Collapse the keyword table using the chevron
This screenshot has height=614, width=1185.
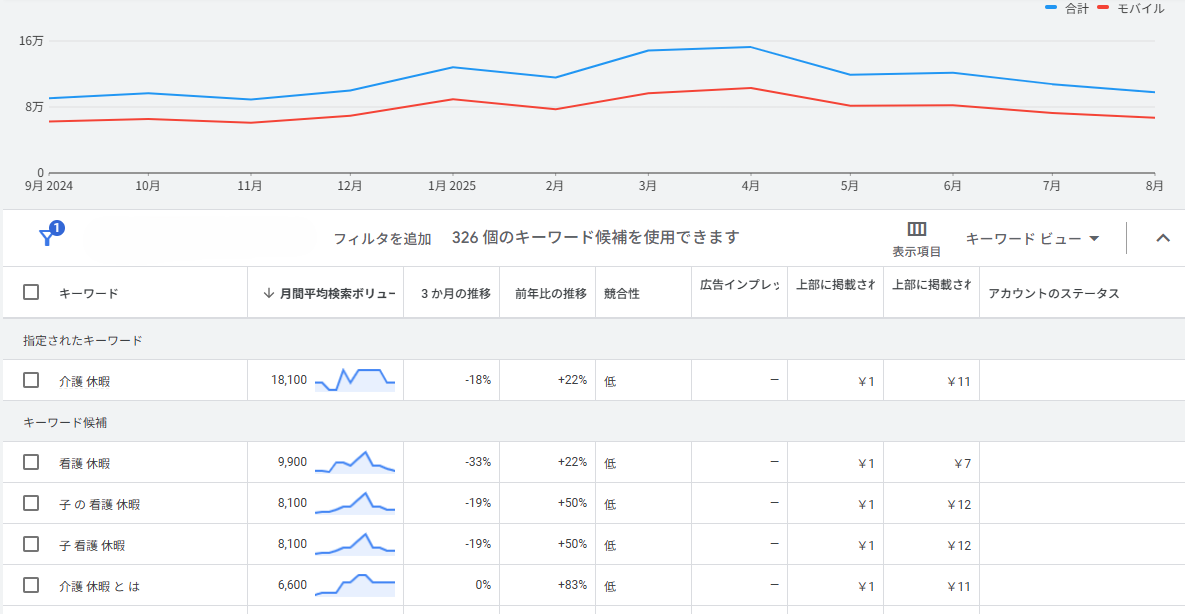coord(1162,238)
